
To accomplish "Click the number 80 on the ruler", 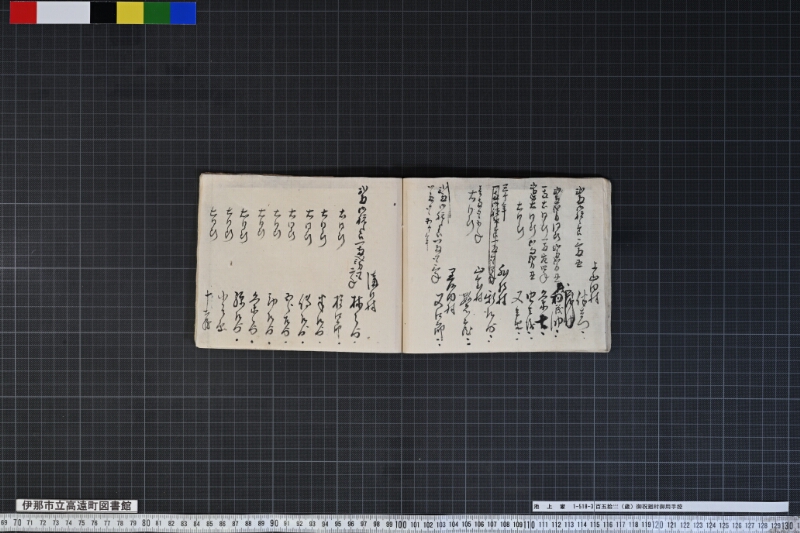I will pos(146,523).
